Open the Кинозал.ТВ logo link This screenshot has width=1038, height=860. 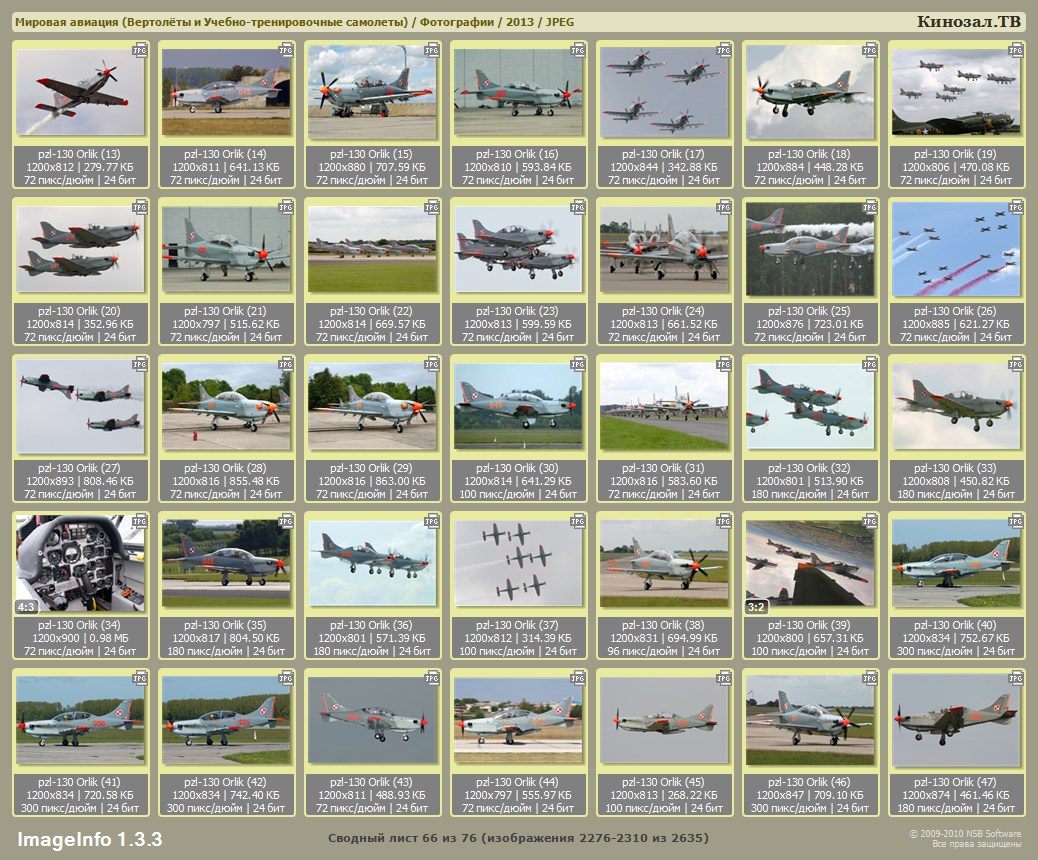[968, 22]
